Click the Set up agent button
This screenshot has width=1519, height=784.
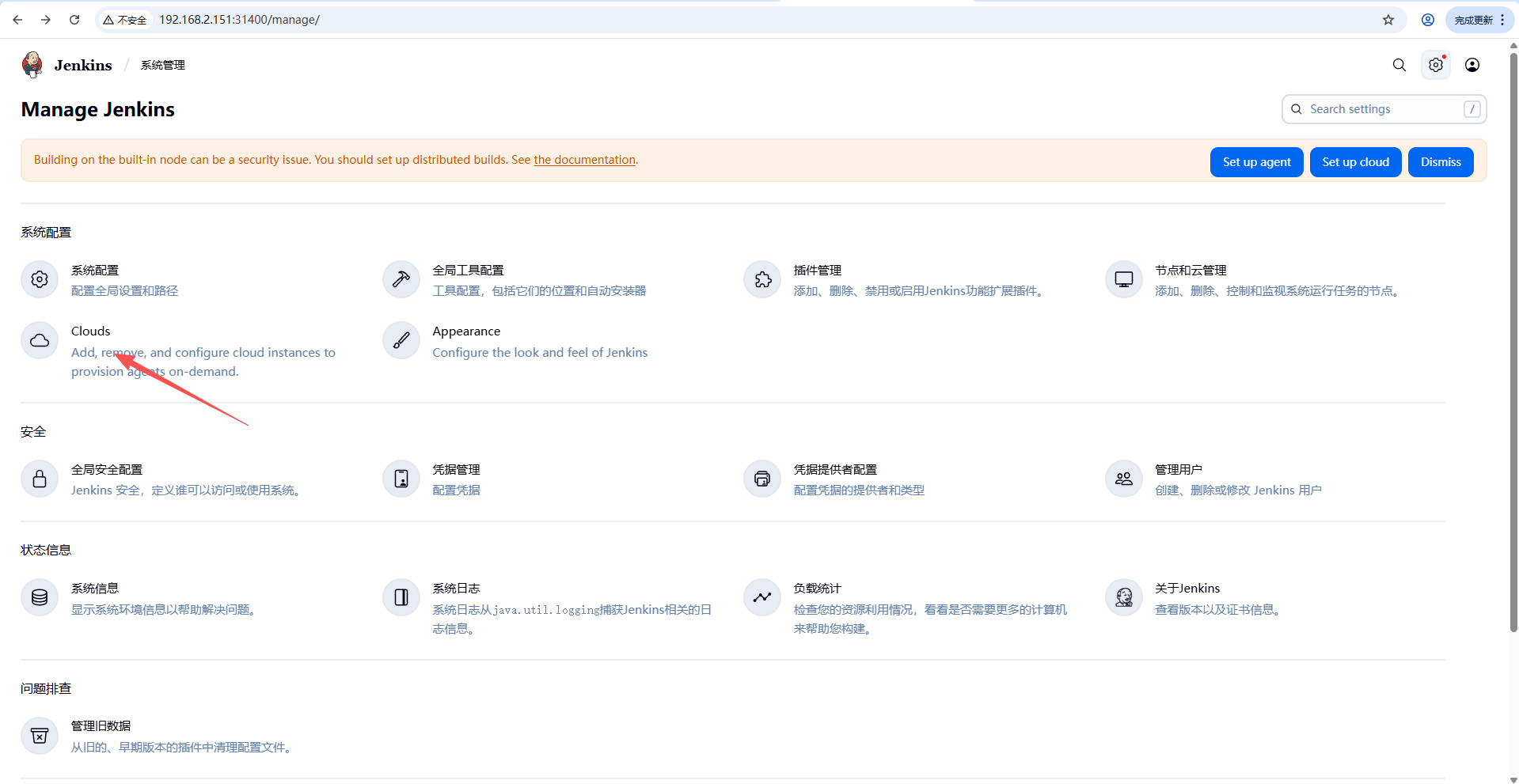click(x=1256, y=162)
